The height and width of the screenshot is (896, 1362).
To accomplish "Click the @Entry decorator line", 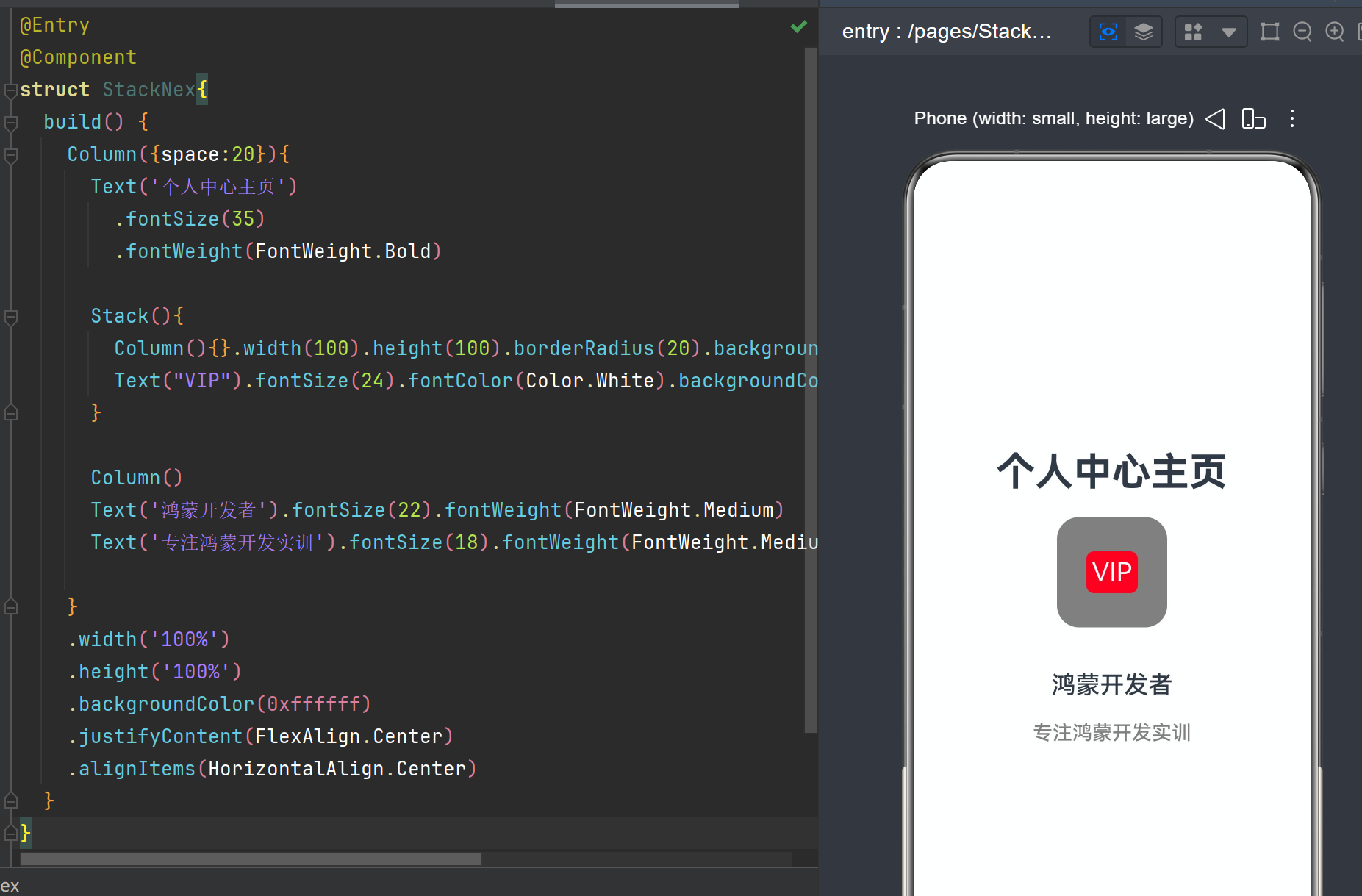I will [x=55, y=25].
